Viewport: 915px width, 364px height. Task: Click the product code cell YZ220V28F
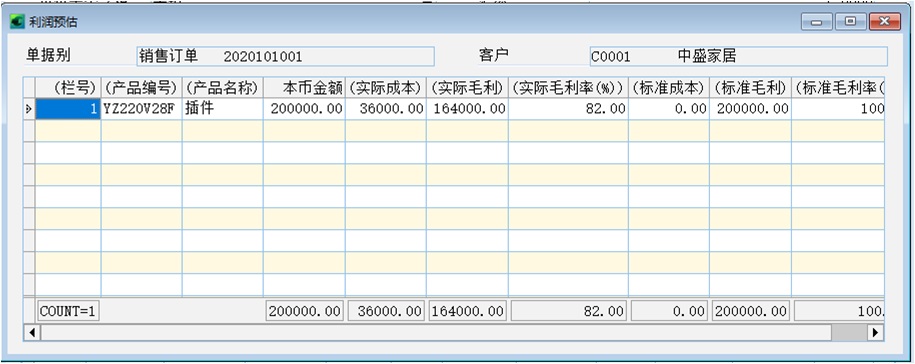pyautogui.click(x=142, y=109)
